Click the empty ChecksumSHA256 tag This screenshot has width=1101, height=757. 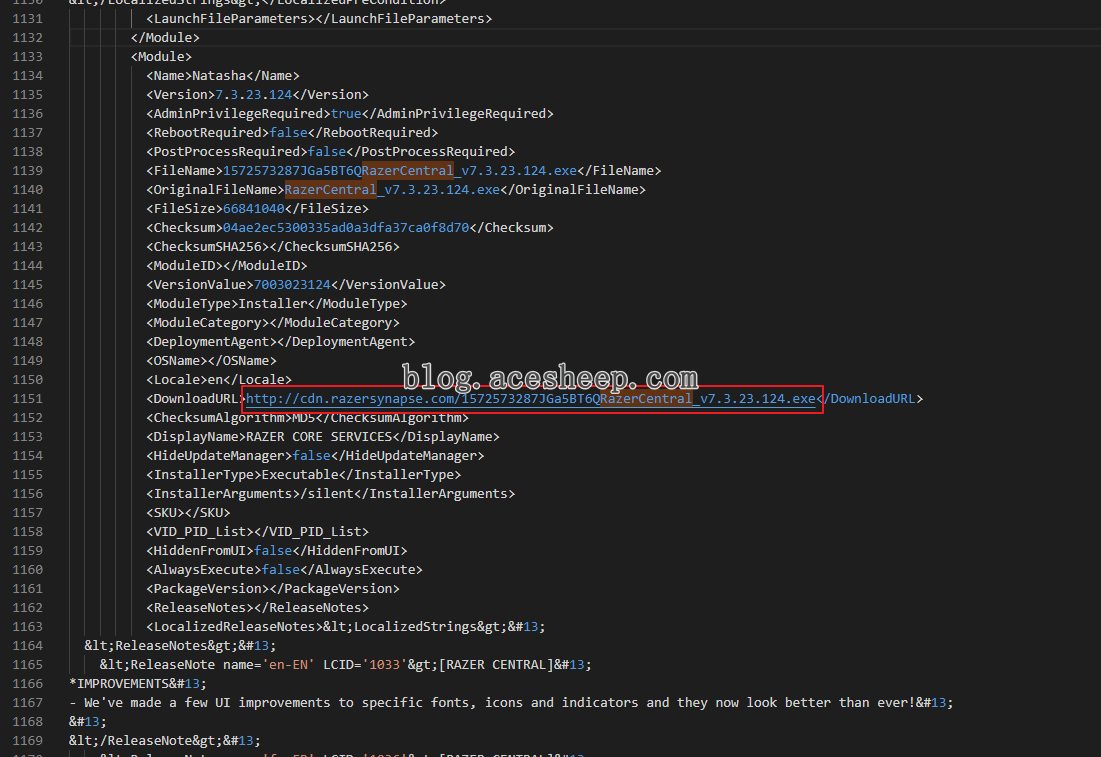(x=272, y=246)
